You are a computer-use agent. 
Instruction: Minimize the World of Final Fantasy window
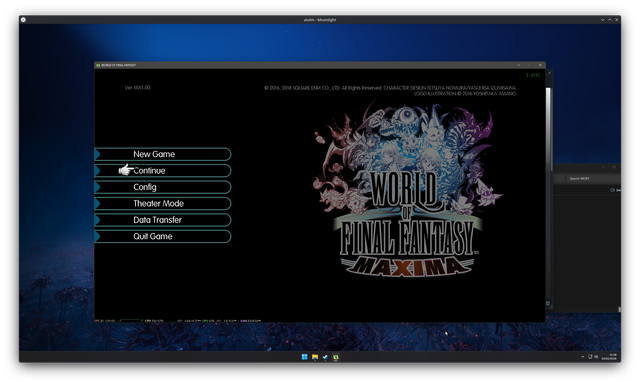point(519,65)
